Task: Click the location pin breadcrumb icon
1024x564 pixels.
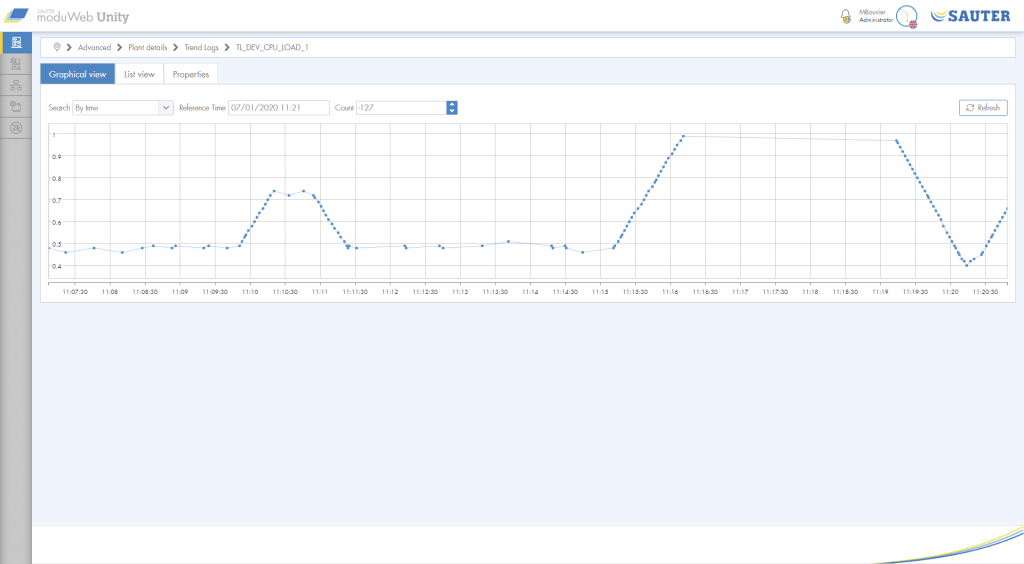Action: (57, 47)
